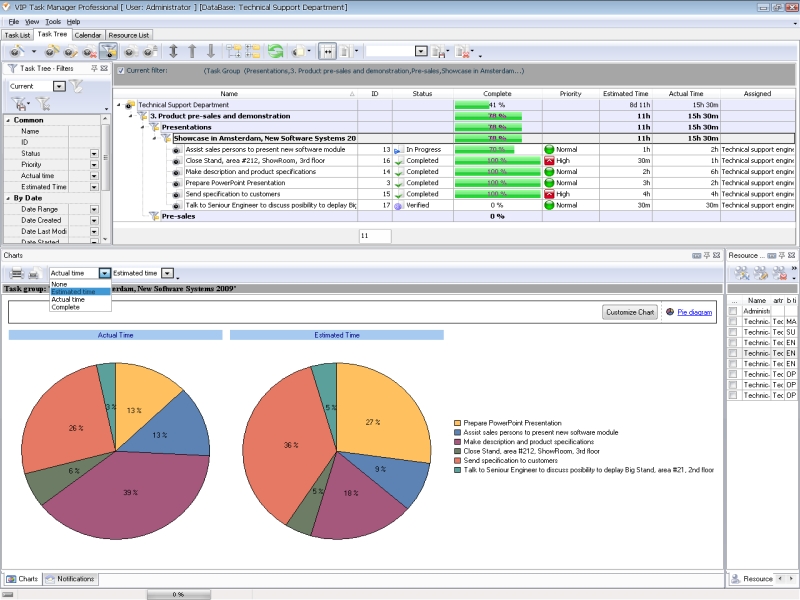Viewport: 800px width, 600px height.
Task: Open the File menu
Action: (14, 22)
